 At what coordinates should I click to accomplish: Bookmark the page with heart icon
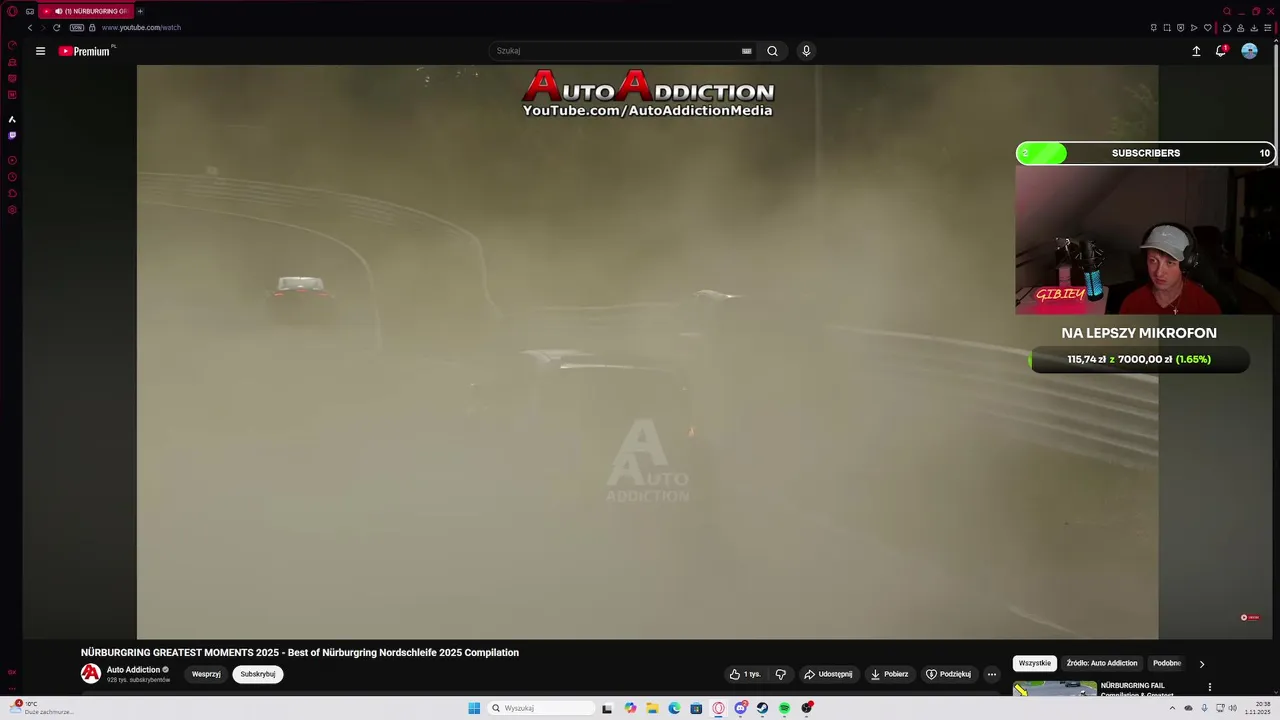(1208, 28)
